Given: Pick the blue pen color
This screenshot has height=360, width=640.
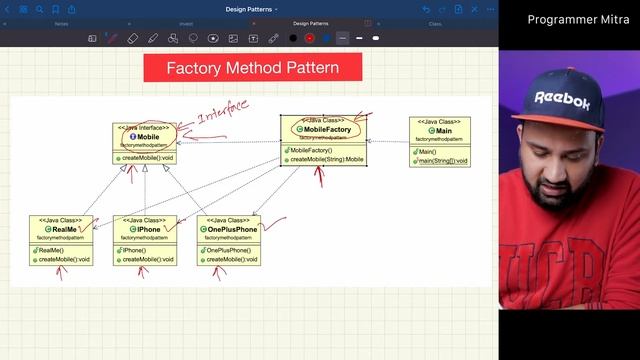Looking at the screenshot, I should (326, 38).
